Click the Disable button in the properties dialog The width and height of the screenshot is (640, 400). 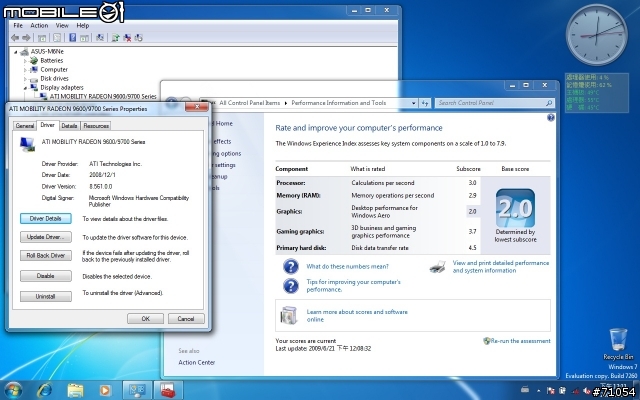[45, 276]
